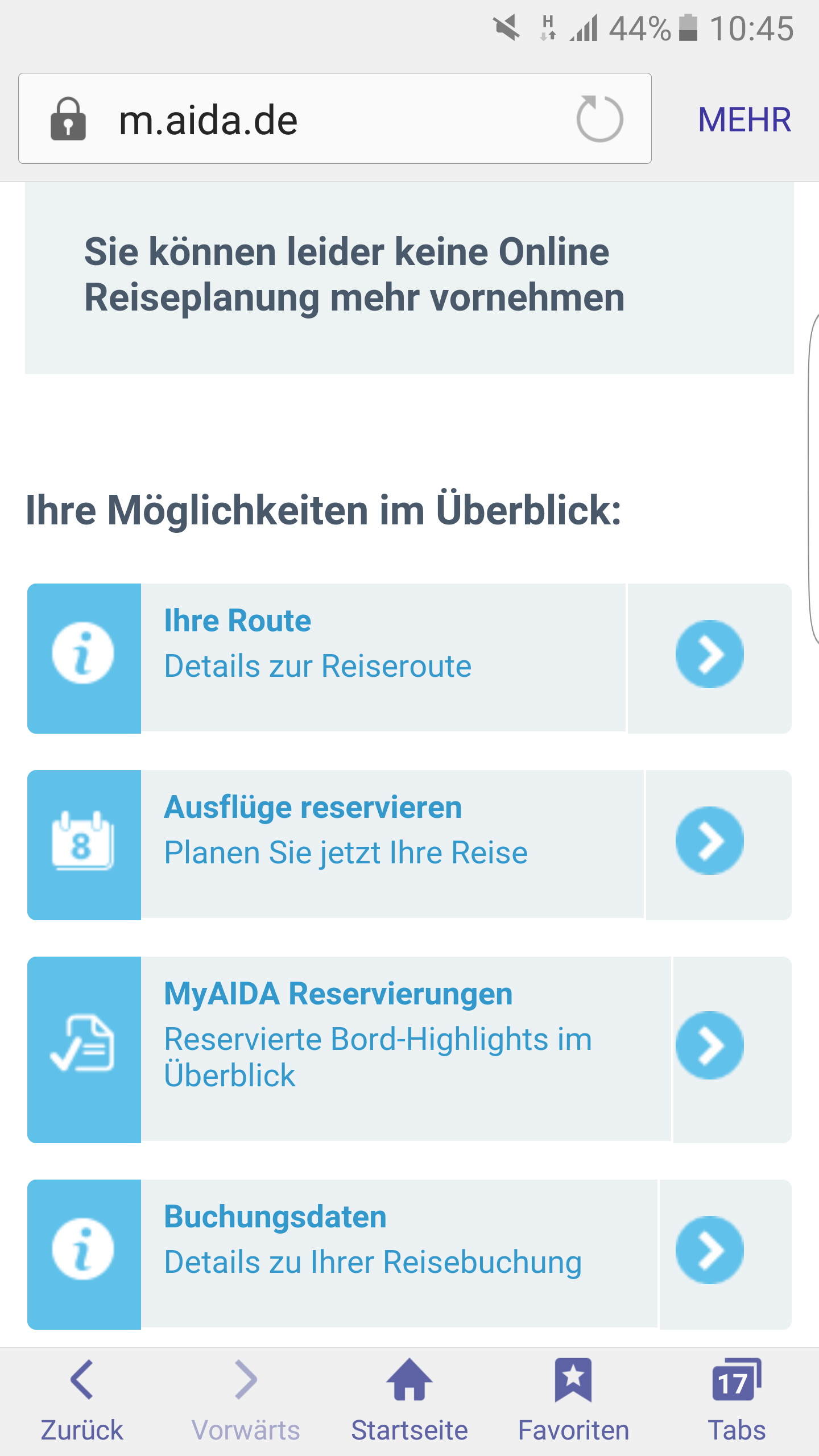Tap the info icon beside Ihre Route
The image size is (819, 1456).
[83, 653]
